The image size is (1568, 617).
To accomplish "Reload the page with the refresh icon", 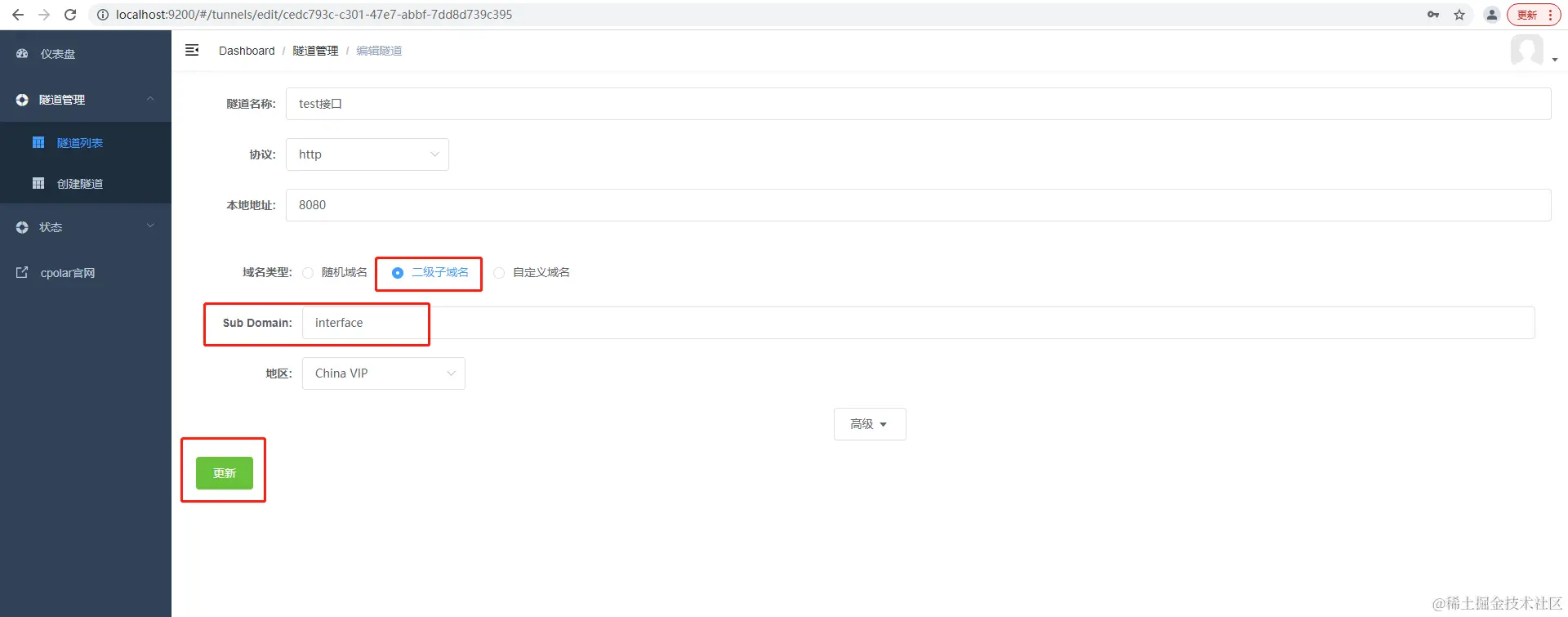I will pyautogui.click(x=70, y=15).
